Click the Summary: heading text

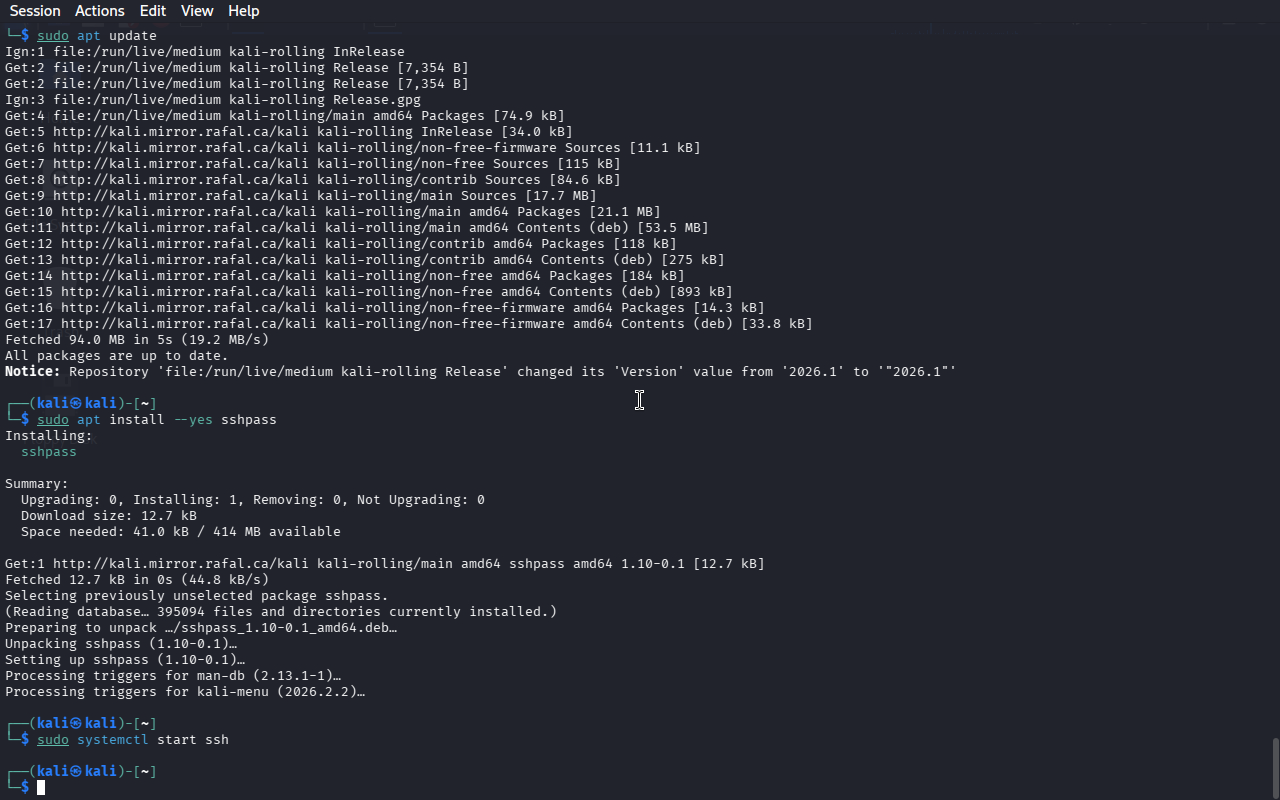click(x=36, y=484)
